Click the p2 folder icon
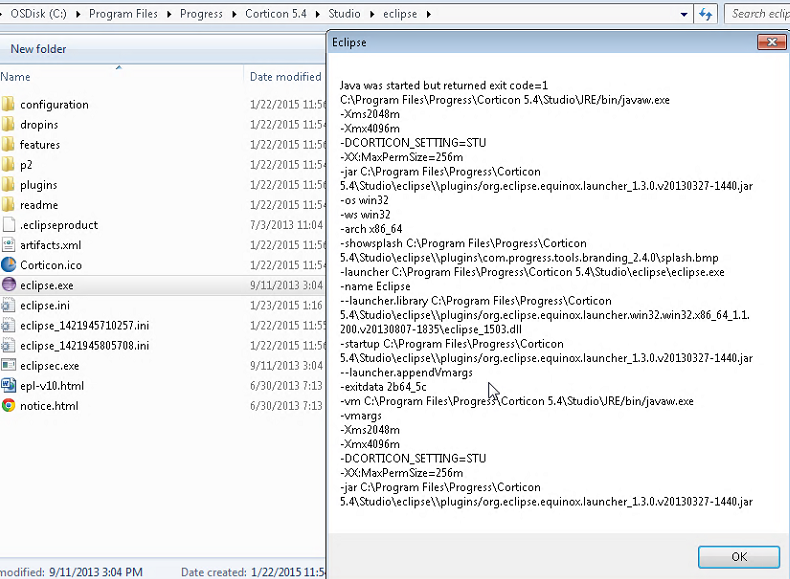This screenshot has width=790, height=579. [x=8, y=165]
